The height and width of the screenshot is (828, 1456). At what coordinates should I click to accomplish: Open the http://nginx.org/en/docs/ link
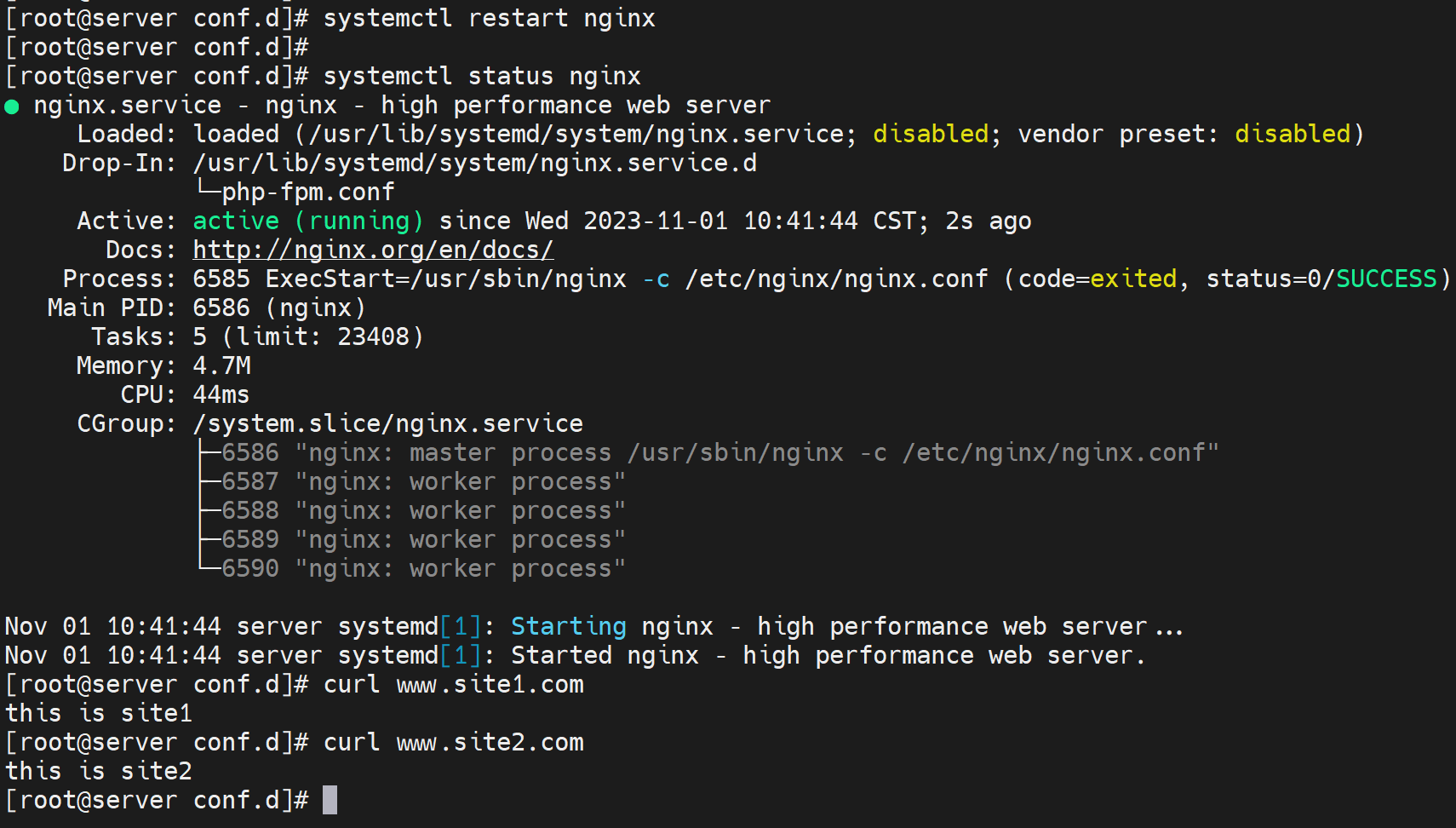pyautogui.click(x=373, y=250)
